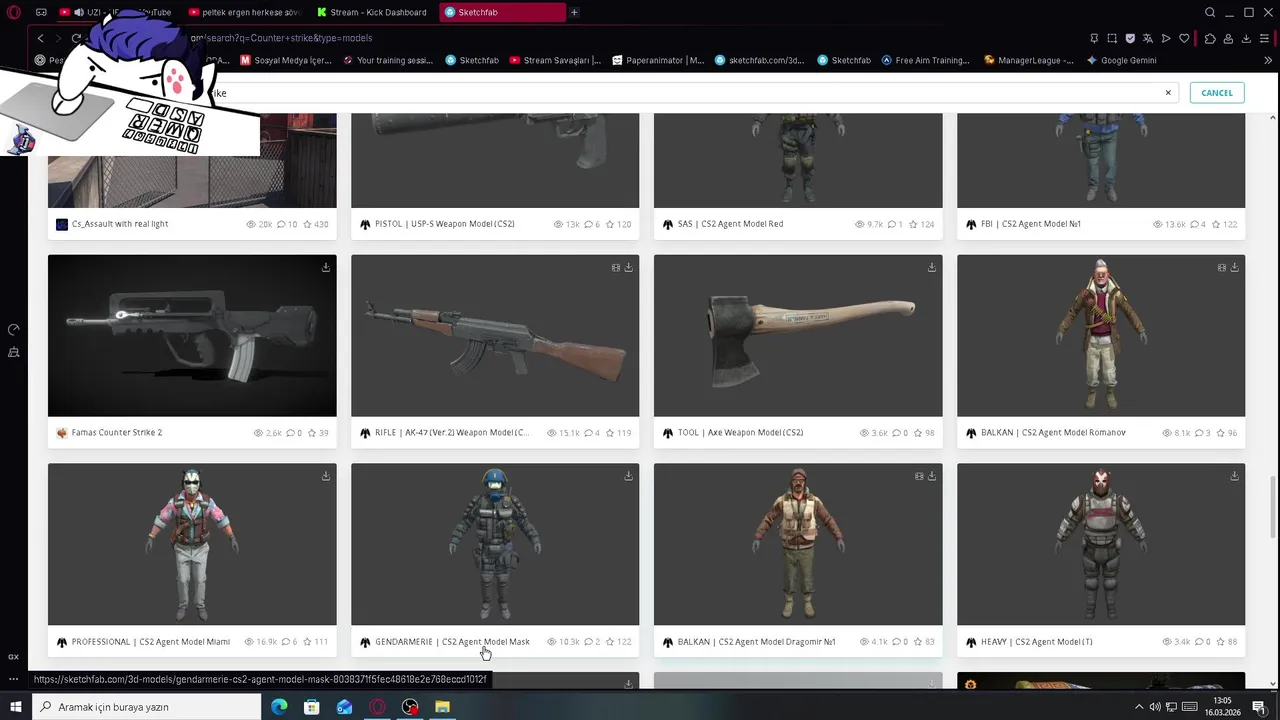This screenshot has height=720, width=1280.
Task: Open RIFLE | AK-47 (Ver.2) Weapon Model title
Action: [452, 433]
